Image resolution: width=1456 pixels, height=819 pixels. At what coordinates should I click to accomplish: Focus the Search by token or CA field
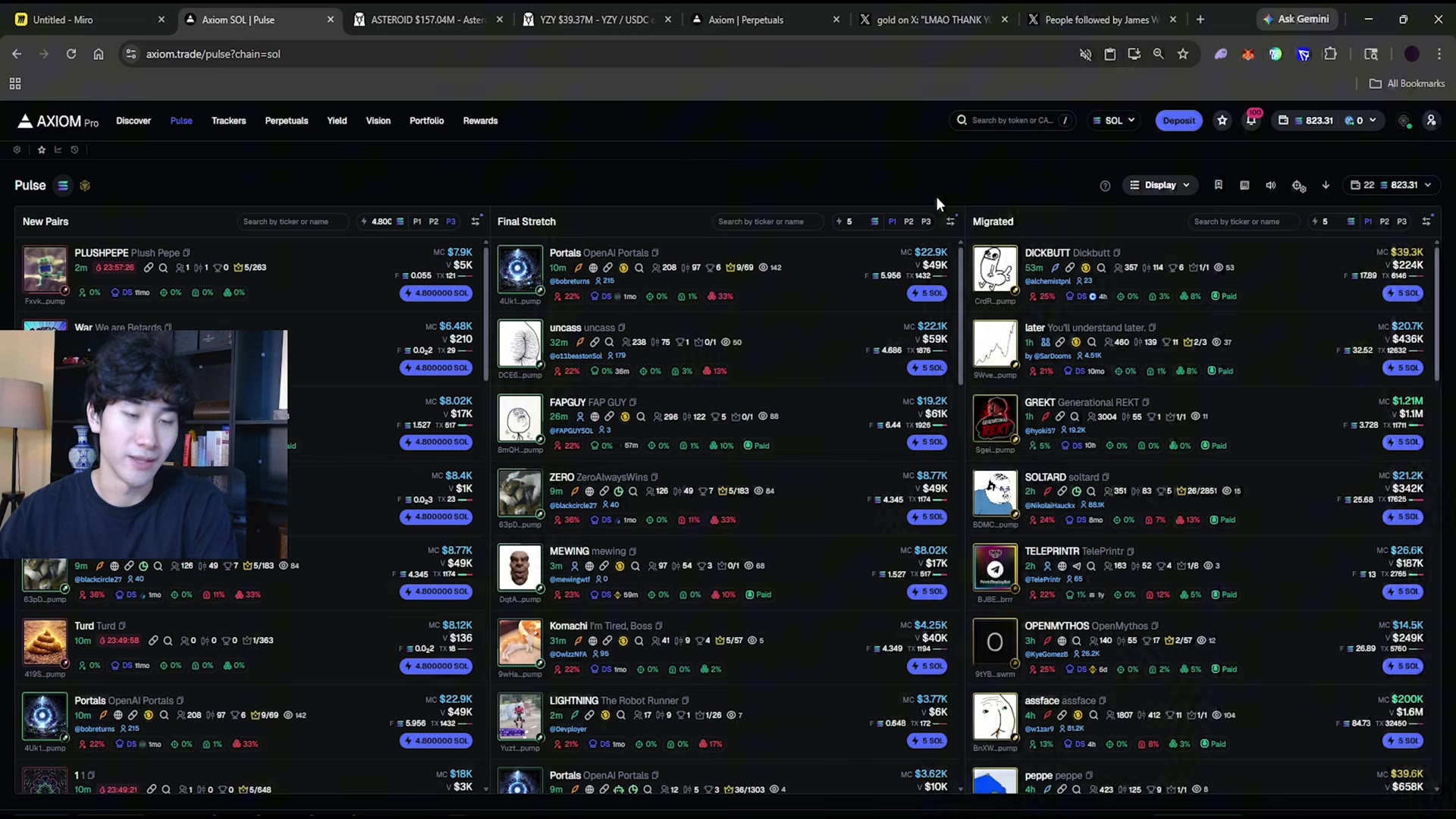coord(1012,121)
